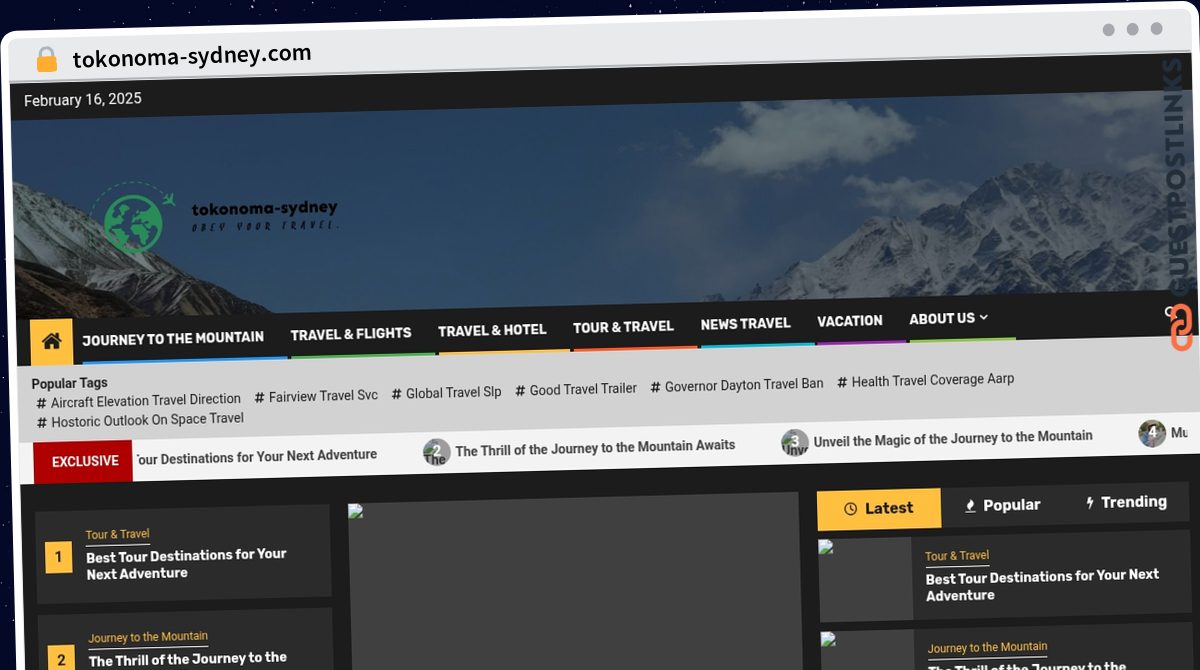Click the Popular Tags heading
1200x670 pixels.
(x=69, y=383)
